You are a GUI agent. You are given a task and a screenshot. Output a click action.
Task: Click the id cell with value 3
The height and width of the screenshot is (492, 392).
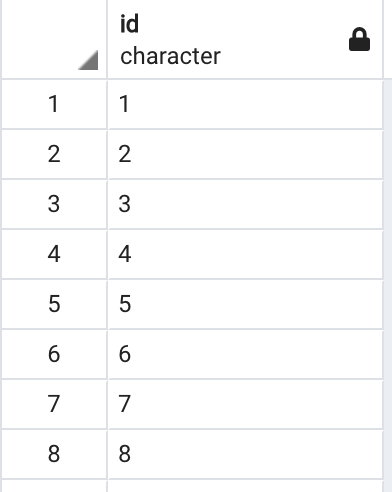[245, 204]
